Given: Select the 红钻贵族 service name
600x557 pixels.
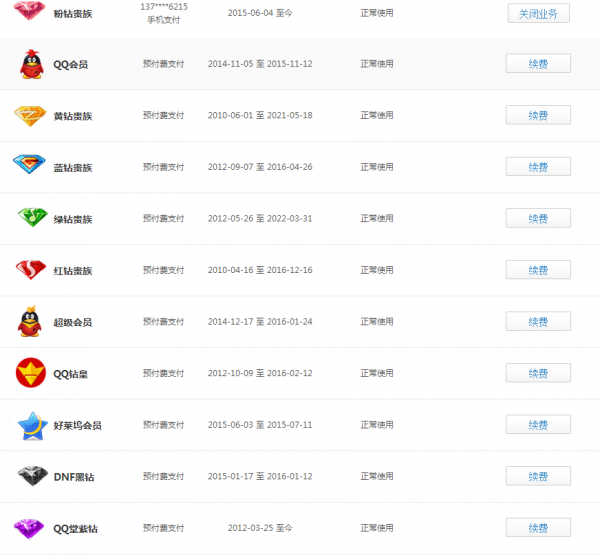Looking at the screenshot, I should (73, 271).
